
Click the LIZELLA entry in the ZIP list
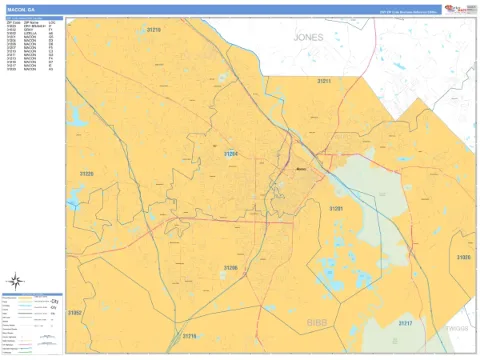coord(30,33)
